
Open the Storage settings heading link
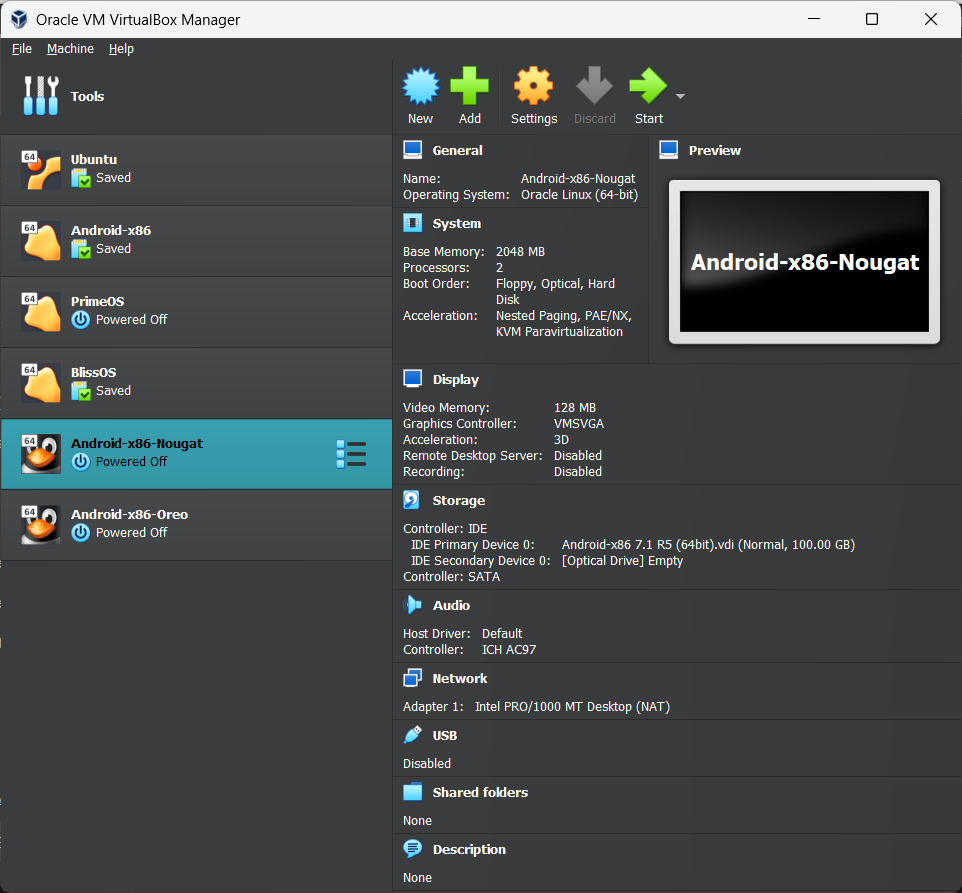459,500
